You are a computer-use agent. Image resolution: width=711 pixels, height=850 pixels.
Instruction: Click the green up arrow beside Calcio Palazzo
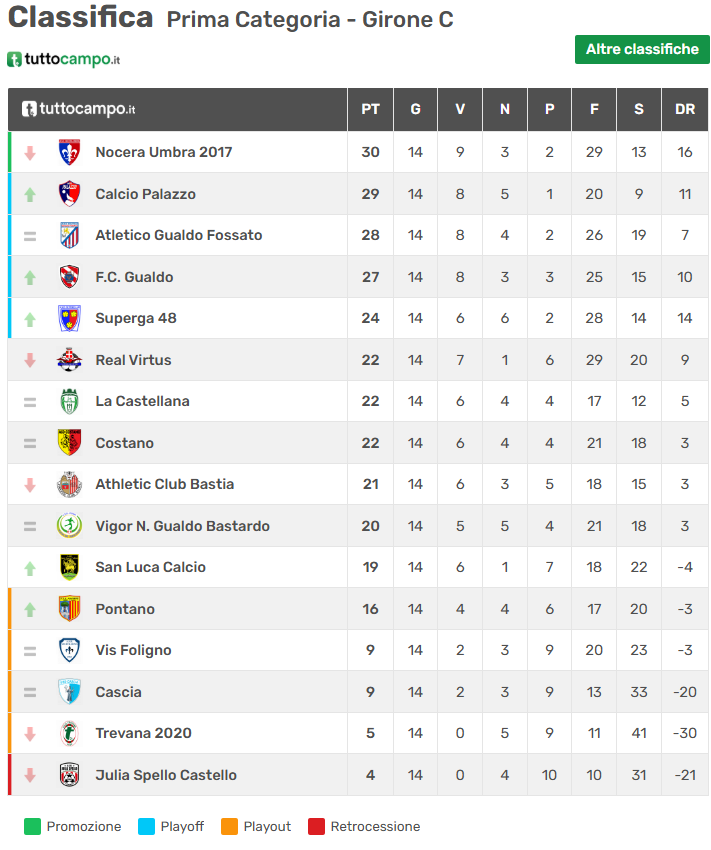pyautogui.click(x=30, y=194)
